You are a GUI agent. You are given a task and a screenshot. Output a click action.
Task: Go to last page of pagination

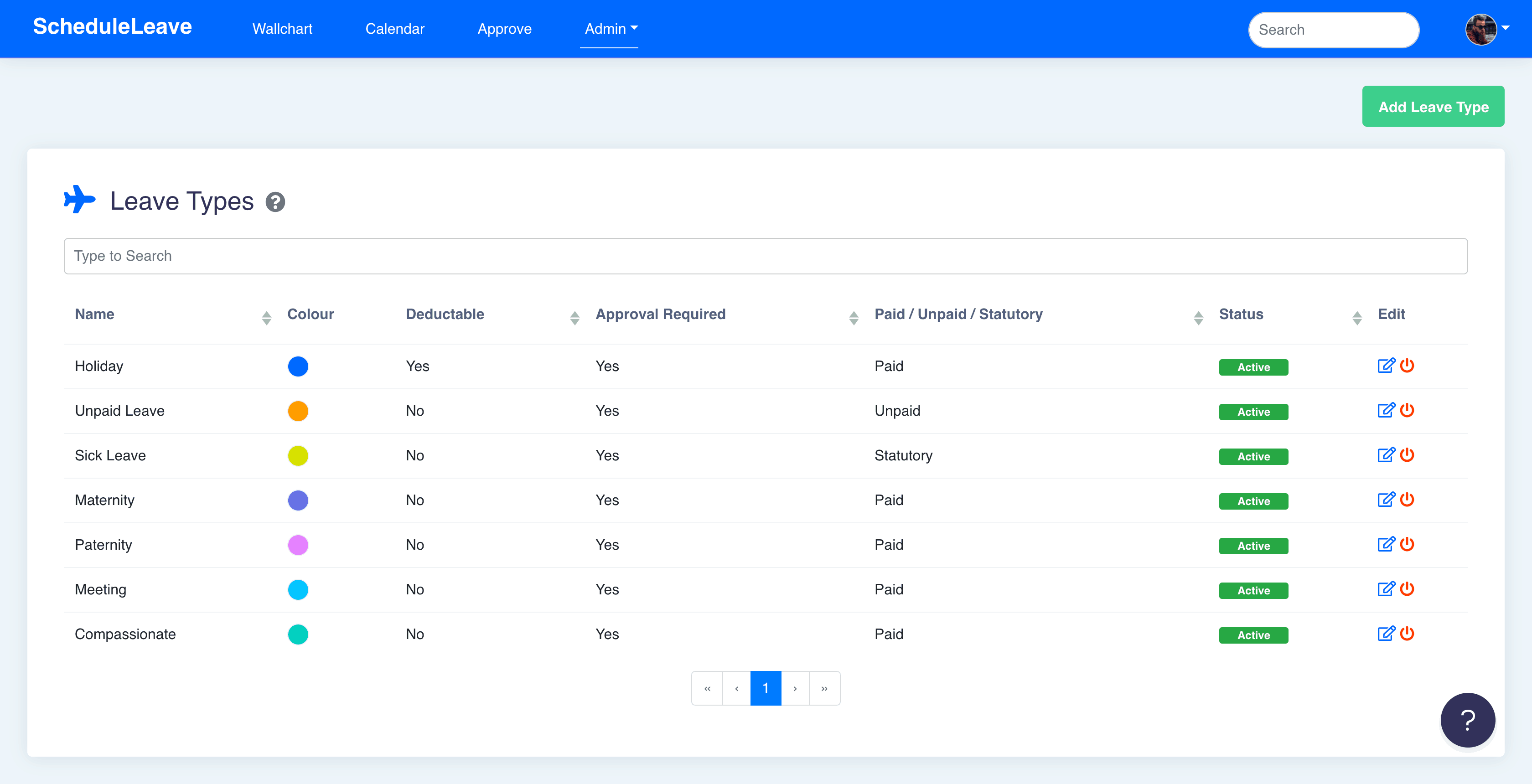(824, 688)
